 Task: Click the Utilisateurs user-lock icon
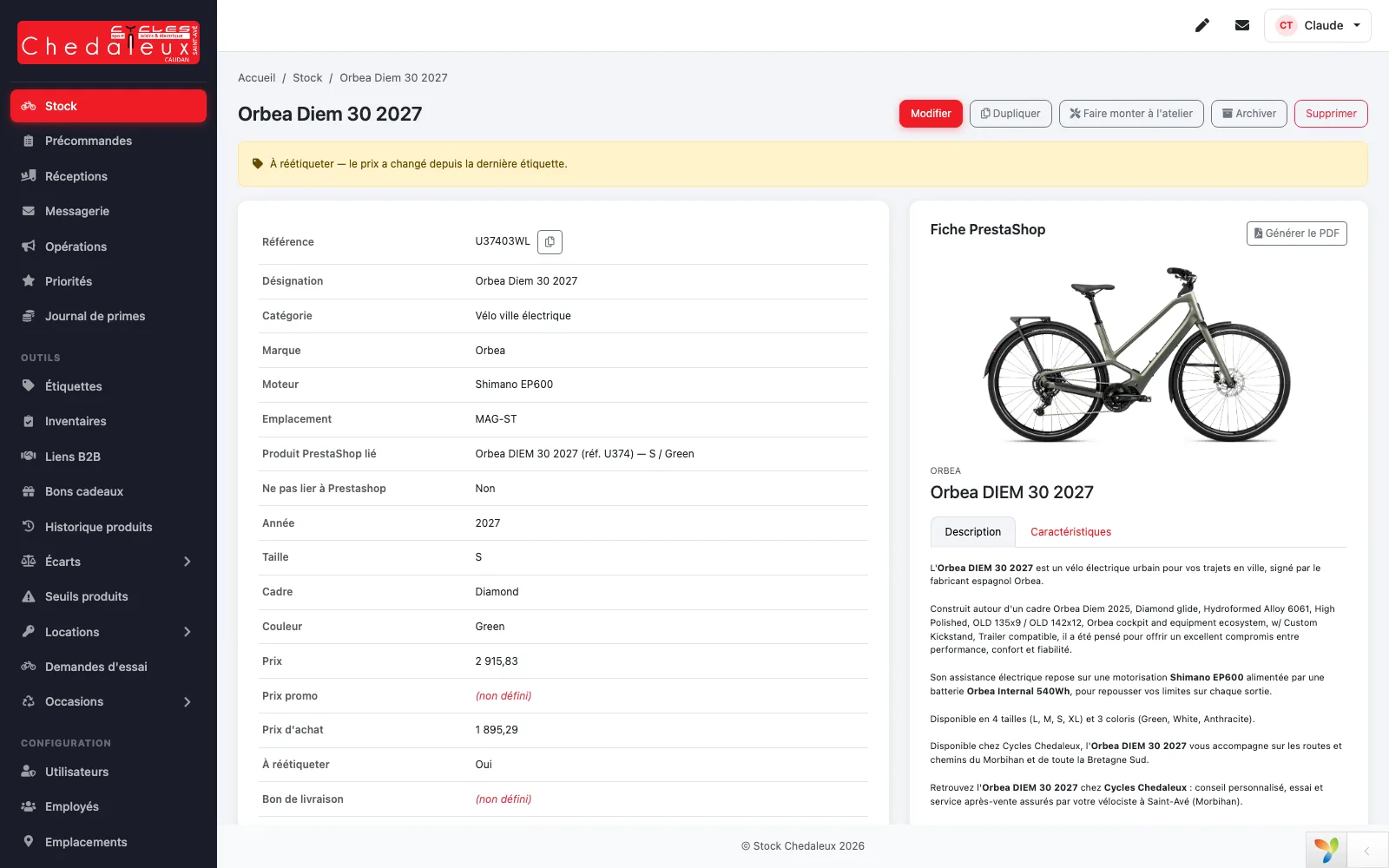click(29, 771)
